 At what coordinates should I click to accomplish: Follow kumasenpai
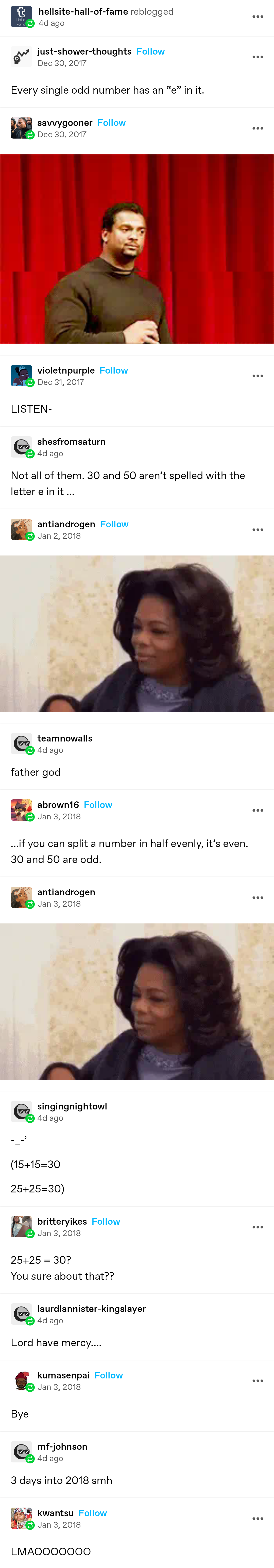tap(108, 1376)
